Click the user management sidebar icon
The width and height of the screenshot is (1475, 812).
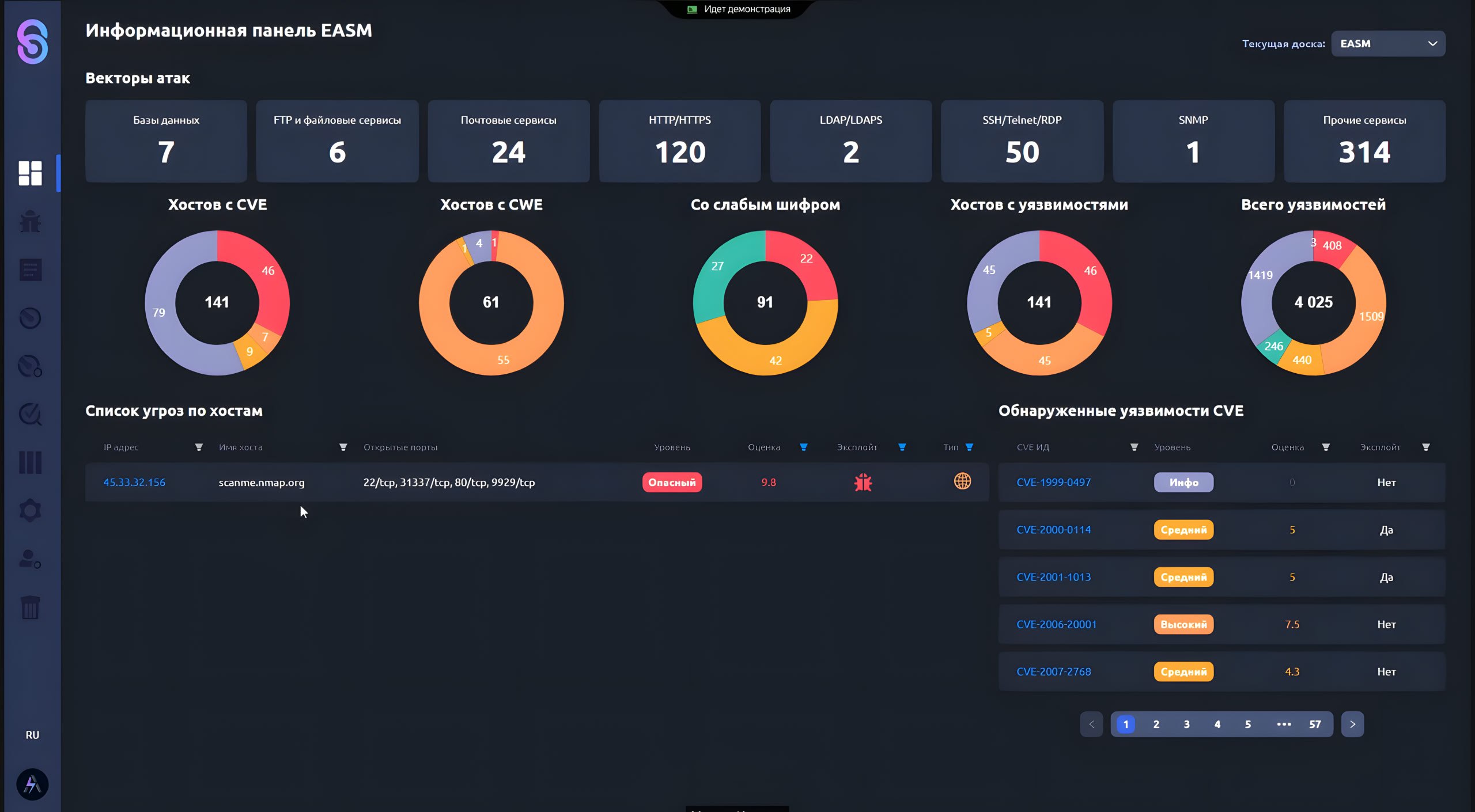click(x=30, y=559)
